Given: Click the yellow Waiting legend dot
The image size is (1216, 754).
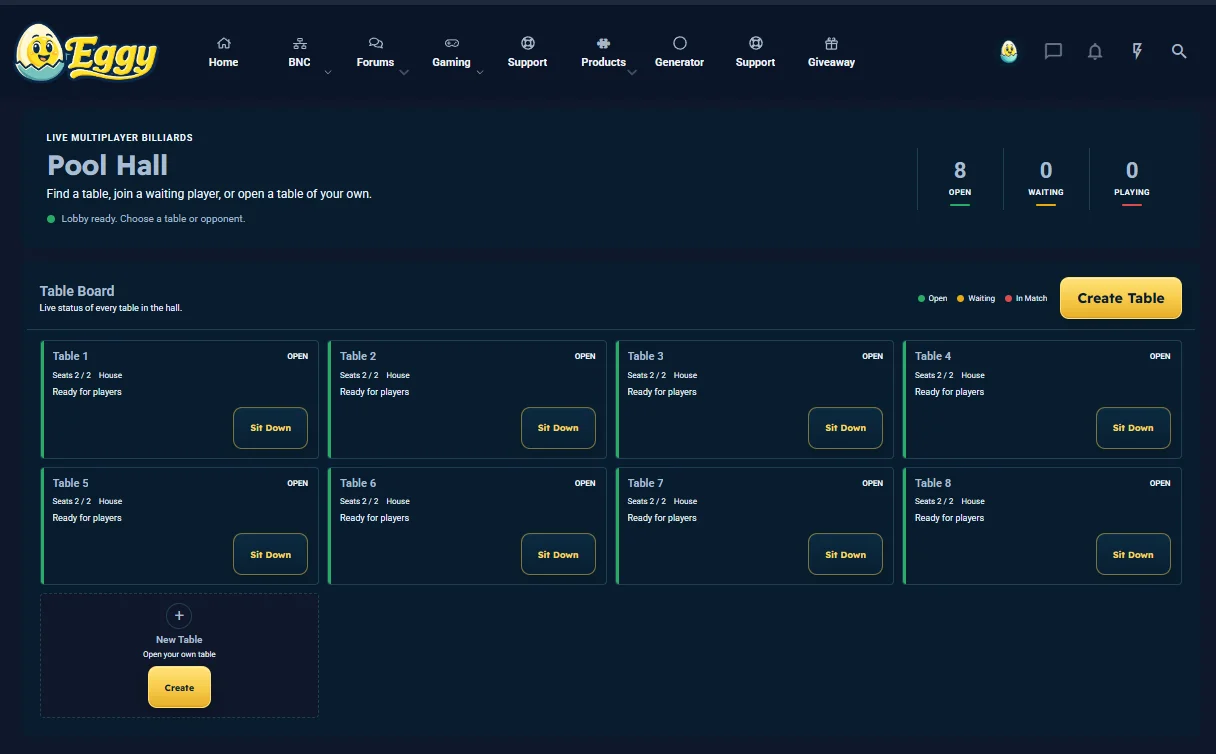Looking at the screenshot, I should [961, 298].
